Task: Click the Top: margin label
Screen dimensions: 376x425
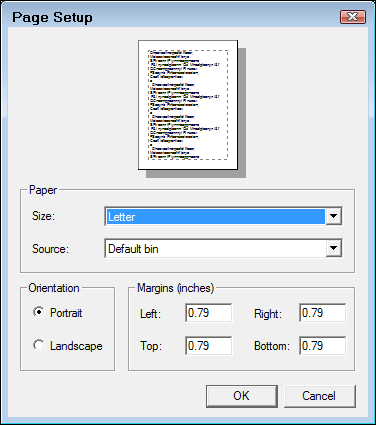Action: (x=151, y=346)
